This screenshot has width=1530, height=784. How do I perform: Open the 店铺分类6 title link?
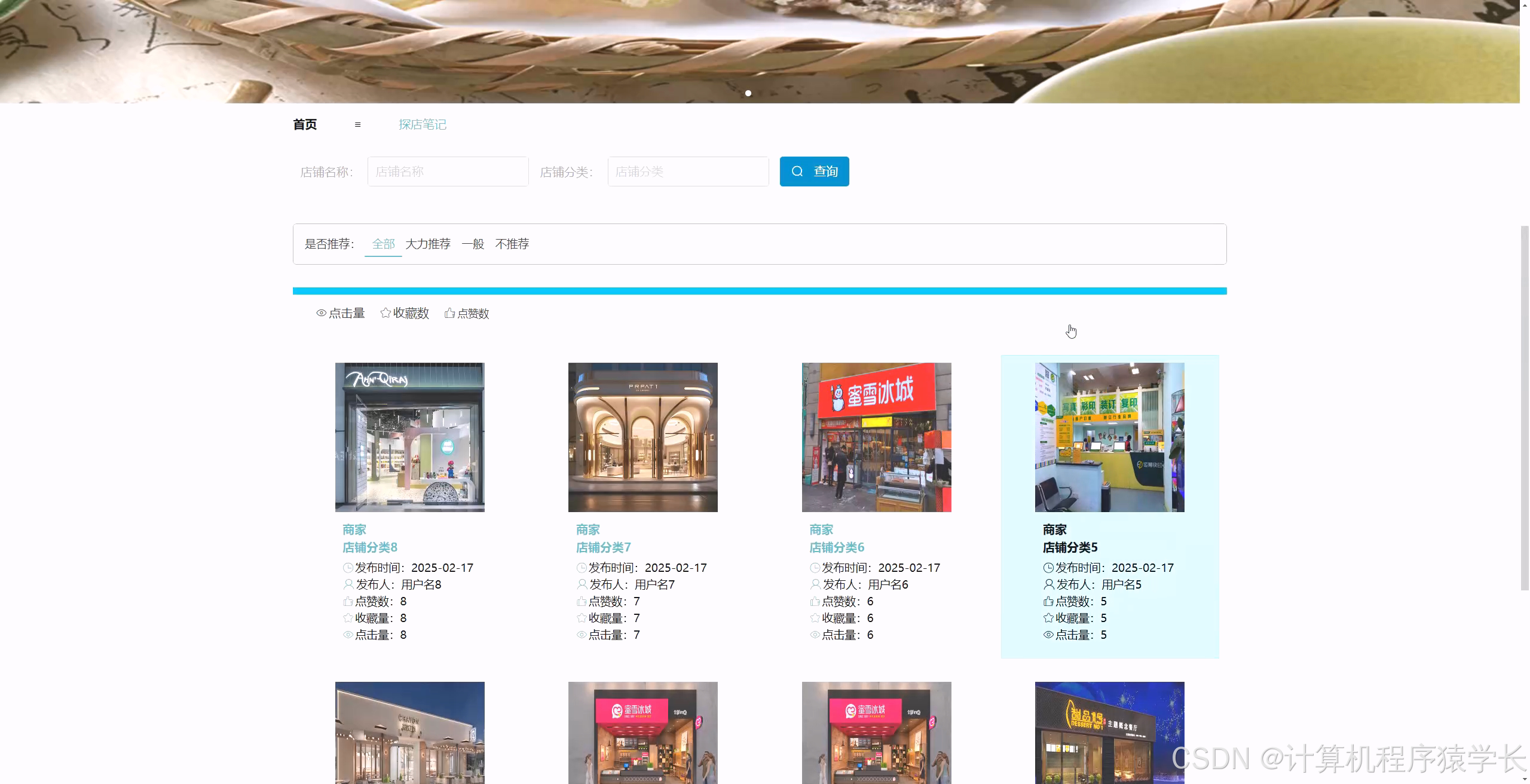(x=837, y=547)
